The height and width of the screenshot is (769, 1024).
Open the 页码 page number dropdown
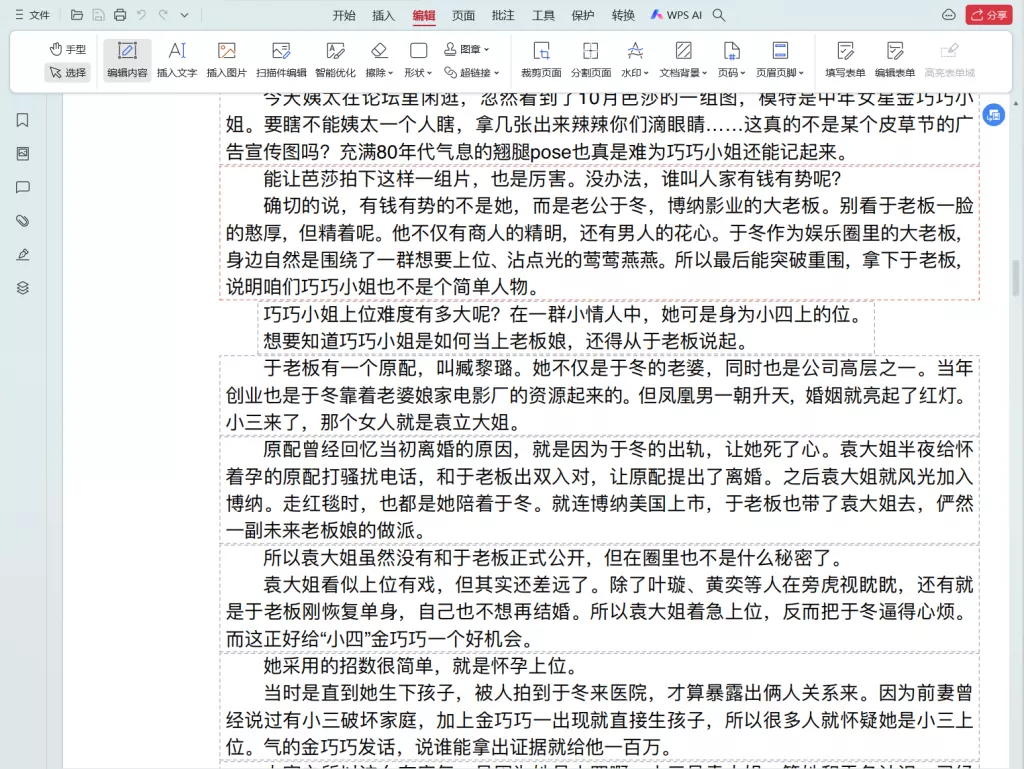click(731, 60)
